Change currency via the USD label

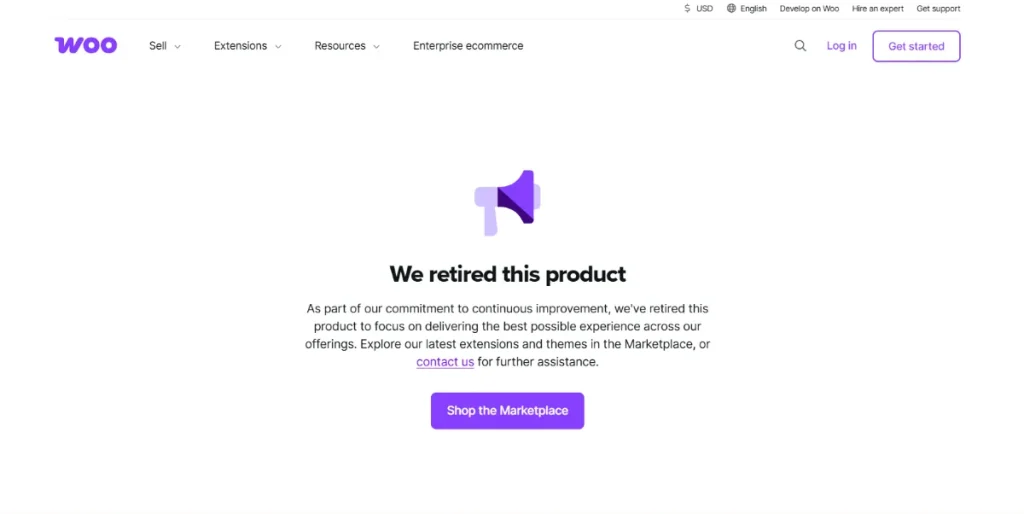[705, 9]
